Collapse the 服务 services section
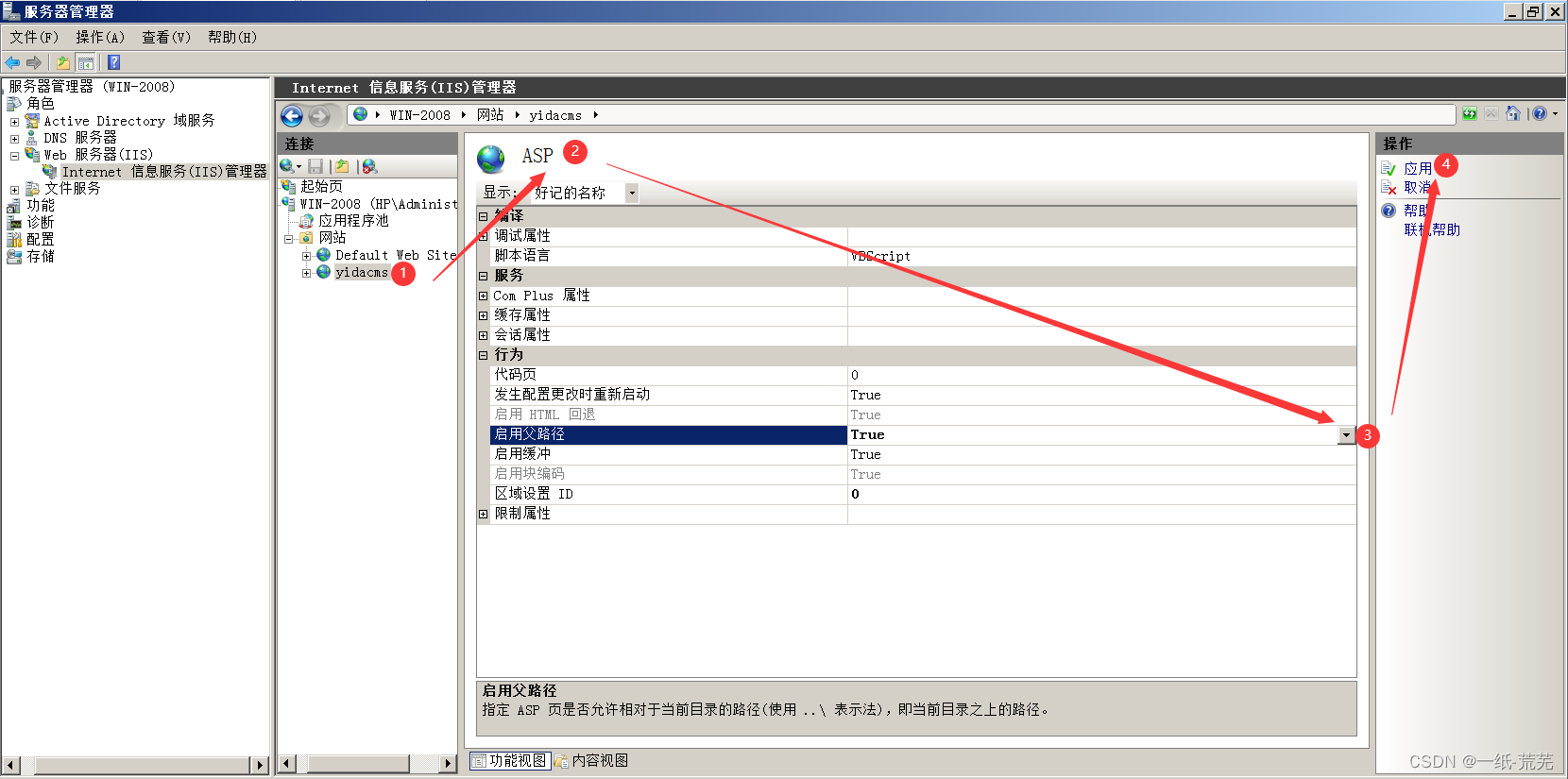 coord(484,276)
